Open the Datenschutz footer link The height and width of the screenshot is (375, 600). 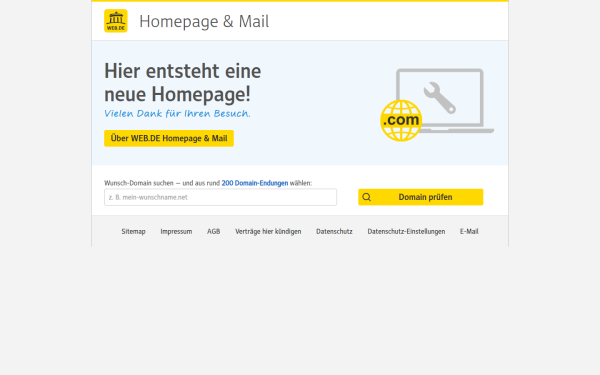coord(334,231)
